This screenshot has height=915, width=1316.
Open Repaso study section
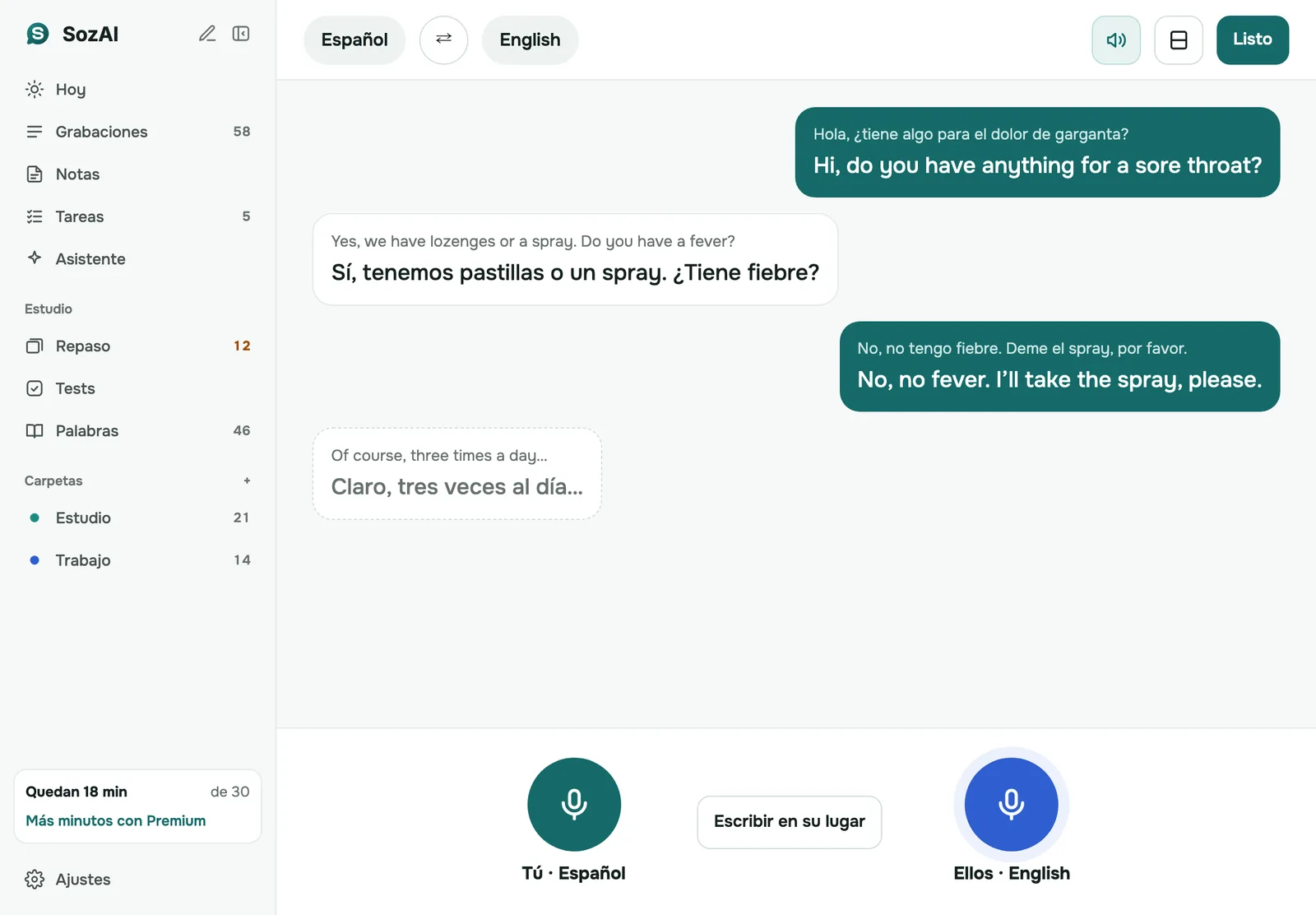[x=138, y=346]
